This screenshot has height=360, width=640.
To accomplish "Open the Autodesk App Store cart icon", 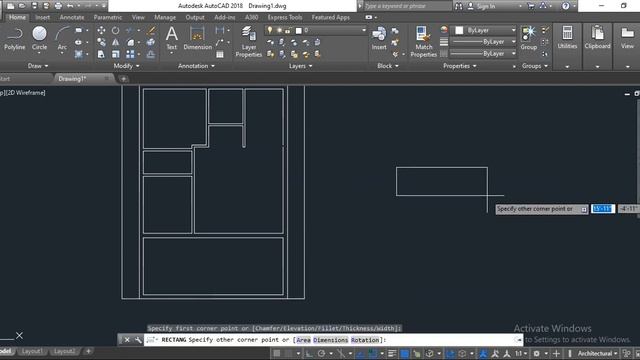I will point(531,6).
